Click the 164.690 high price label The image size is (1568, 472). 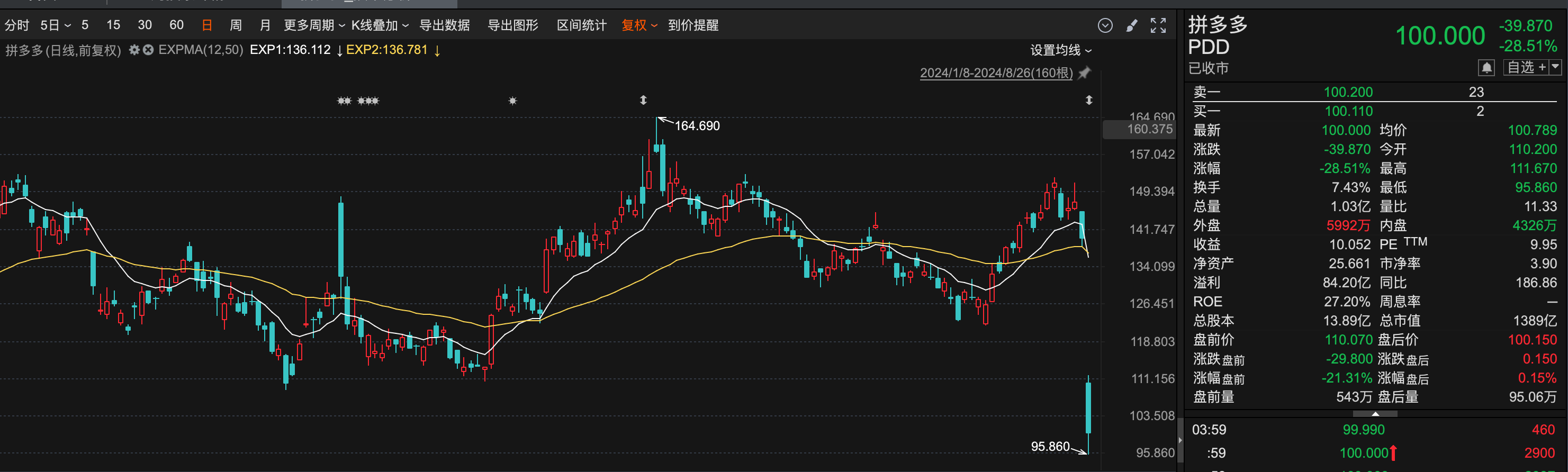coord(697,126)
